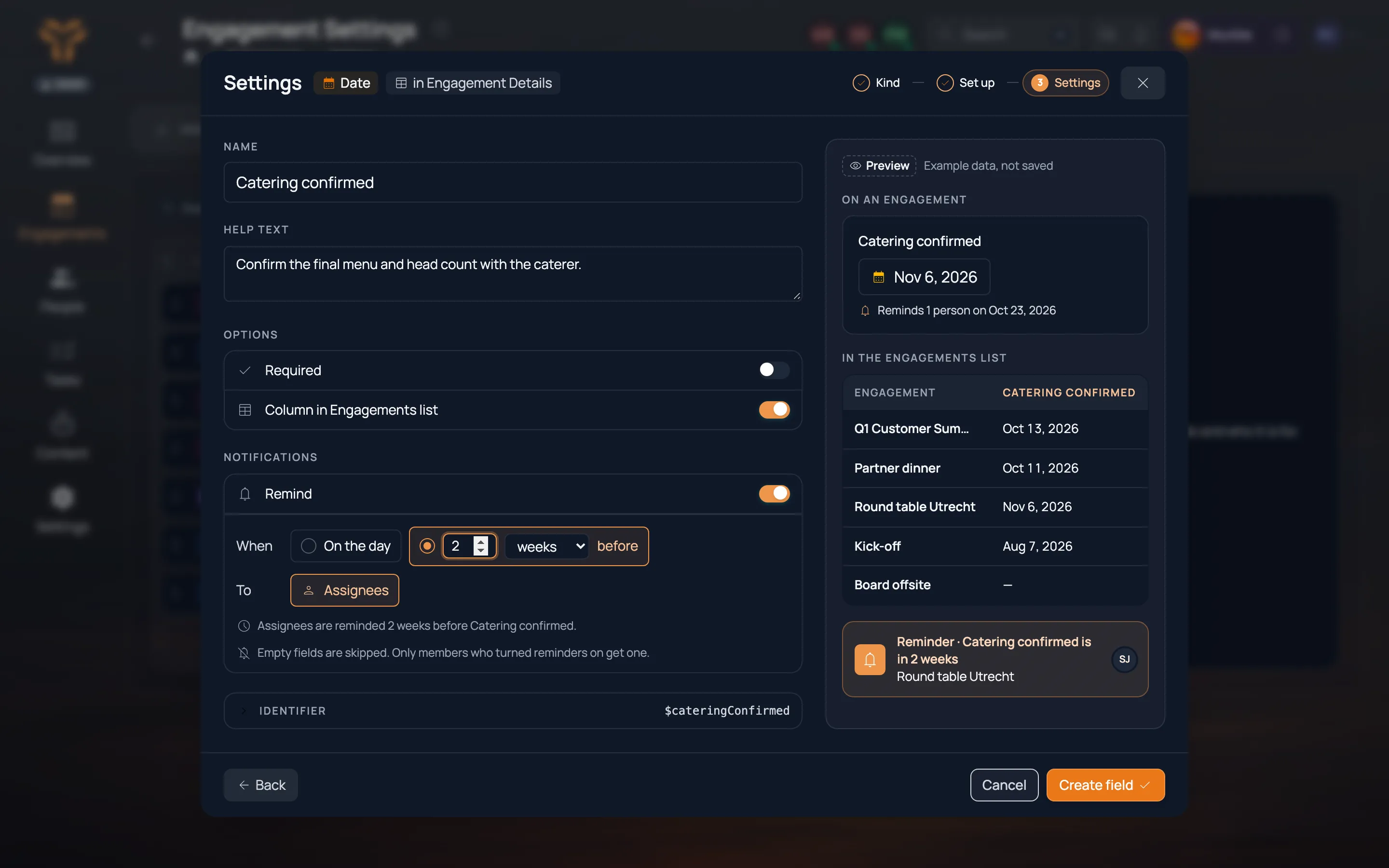Click the 'CATERING CONFIRMED' column header
The width and height of the screenshot is (1389, 868).
[1068, 393]
